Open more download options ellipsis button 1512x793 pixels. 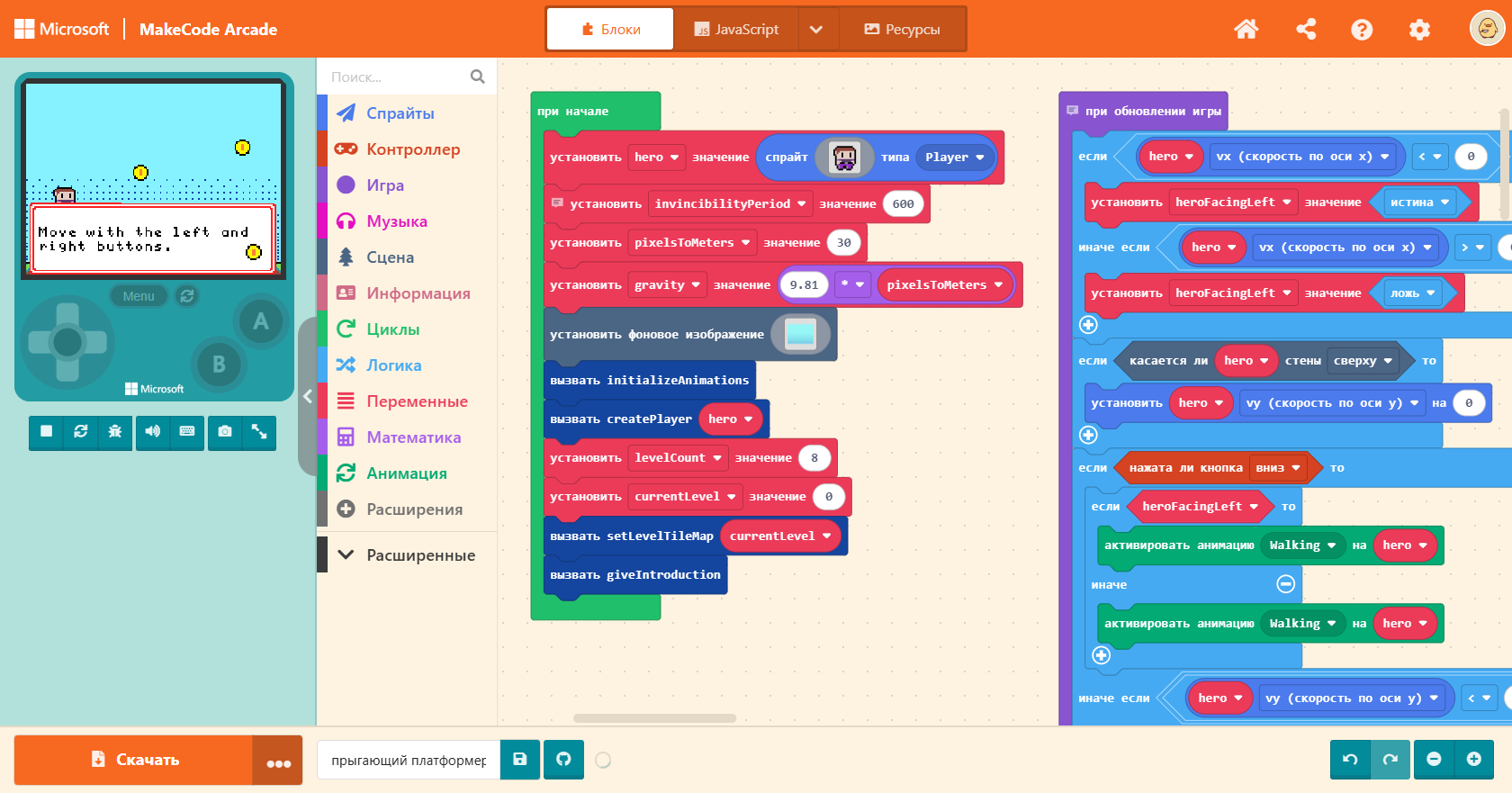[x=278, y=760]
